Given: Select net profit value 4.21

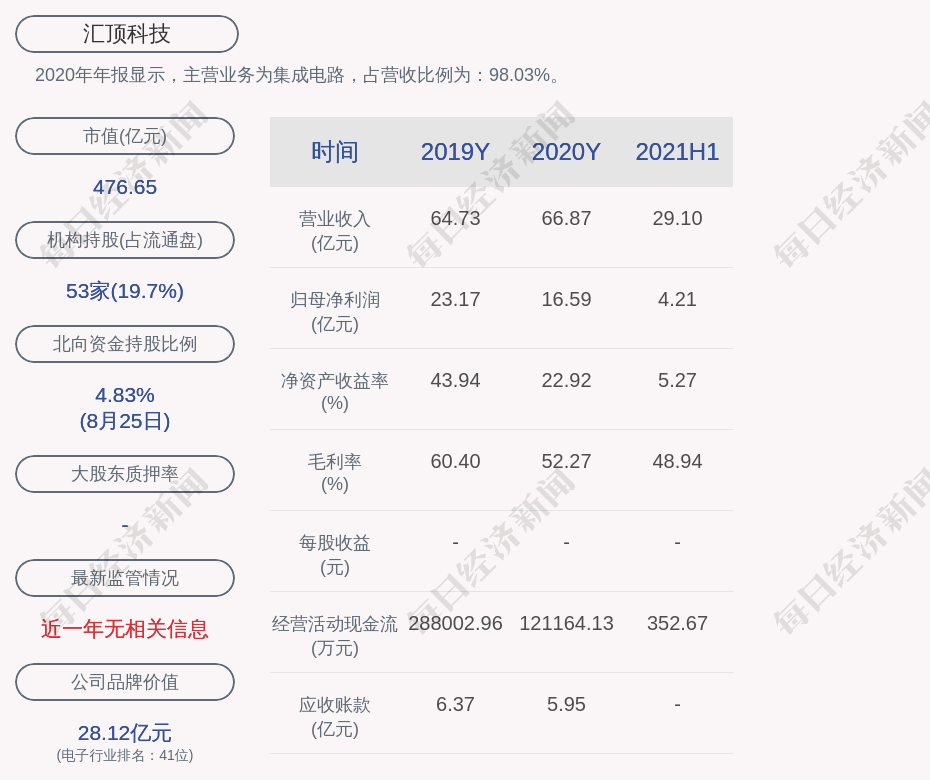Looking at the screenshot, I should click(x=677, y=299).
